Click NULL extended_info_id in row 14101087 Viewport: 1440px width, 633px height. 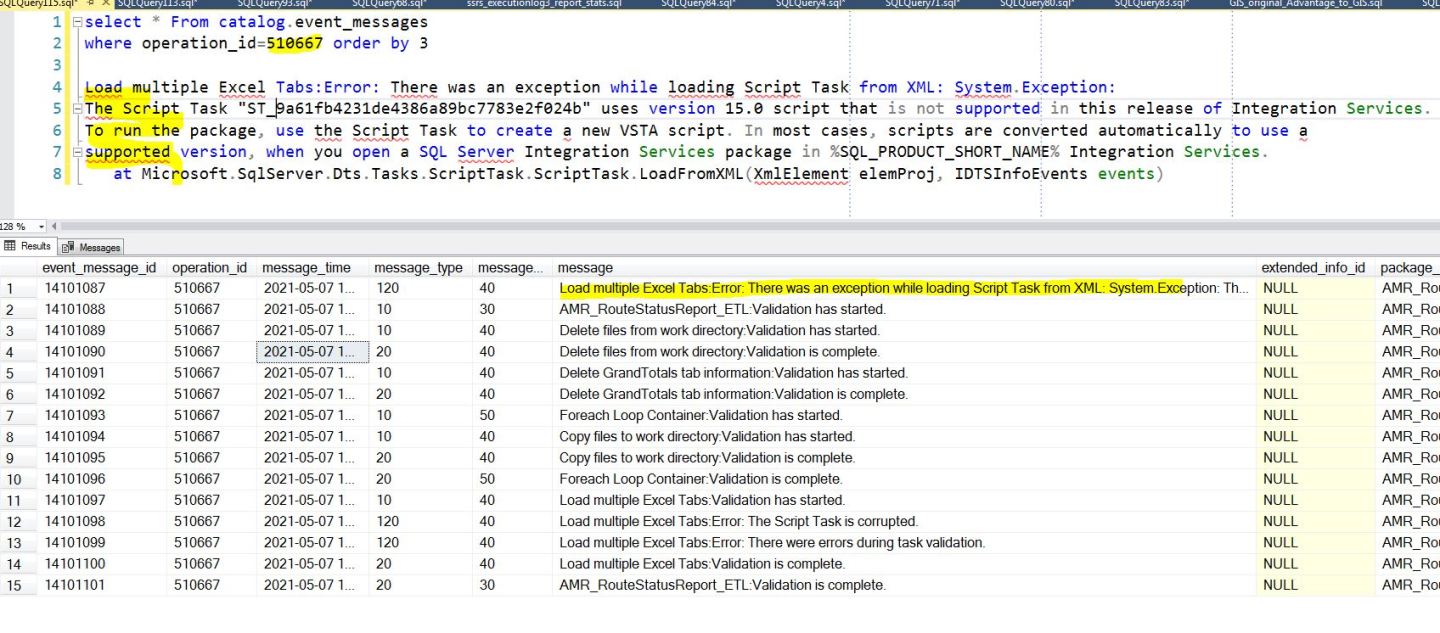[x=1315, y=288]
